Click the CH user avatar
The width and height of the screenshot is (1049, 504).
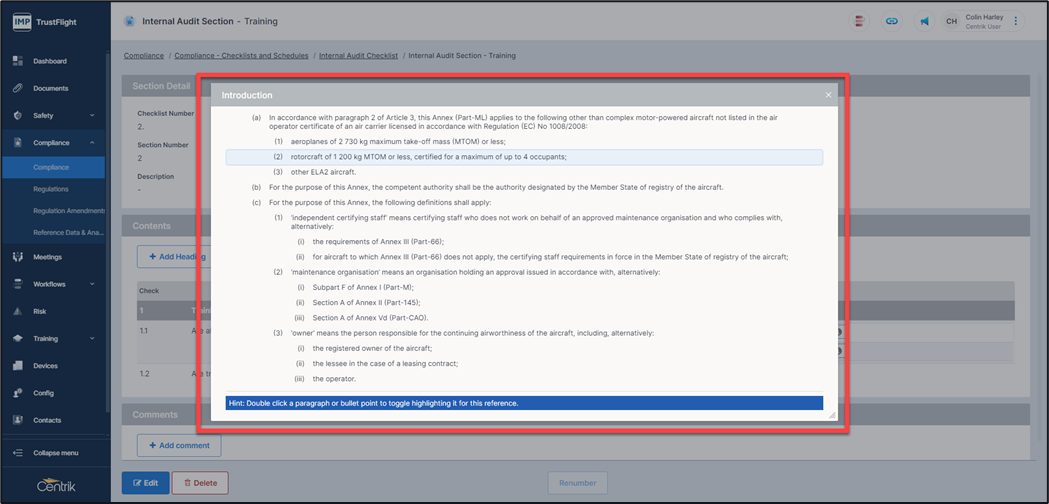pos(951,21)
